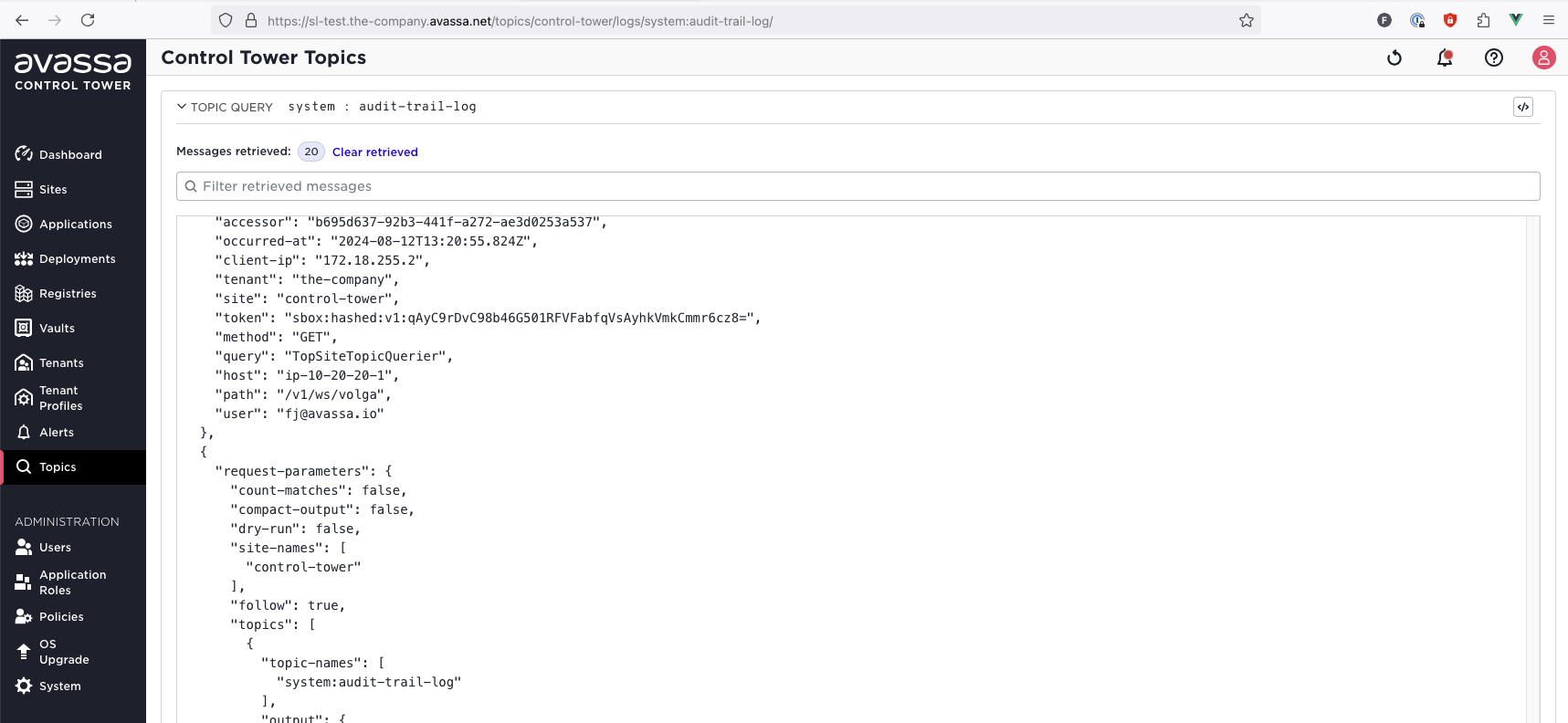Image resolution: width=1568 pixels, height=723 pixels.
Task: Open the Tenant Profiles icon
Action: point(24,398)
